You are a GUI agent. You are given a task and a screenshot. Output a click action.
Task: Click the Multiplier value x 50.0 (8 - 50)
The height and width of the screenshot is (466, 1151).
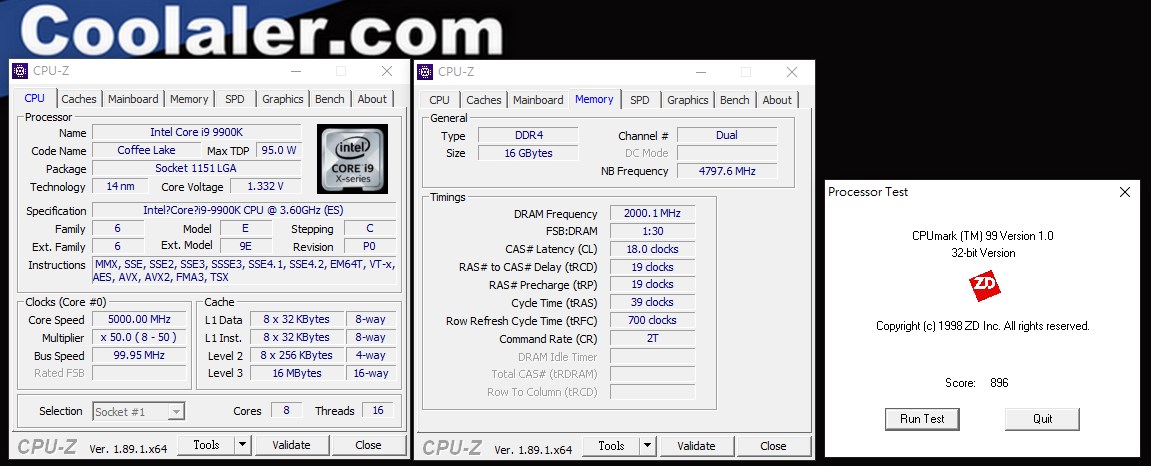(x=139, y=338)
